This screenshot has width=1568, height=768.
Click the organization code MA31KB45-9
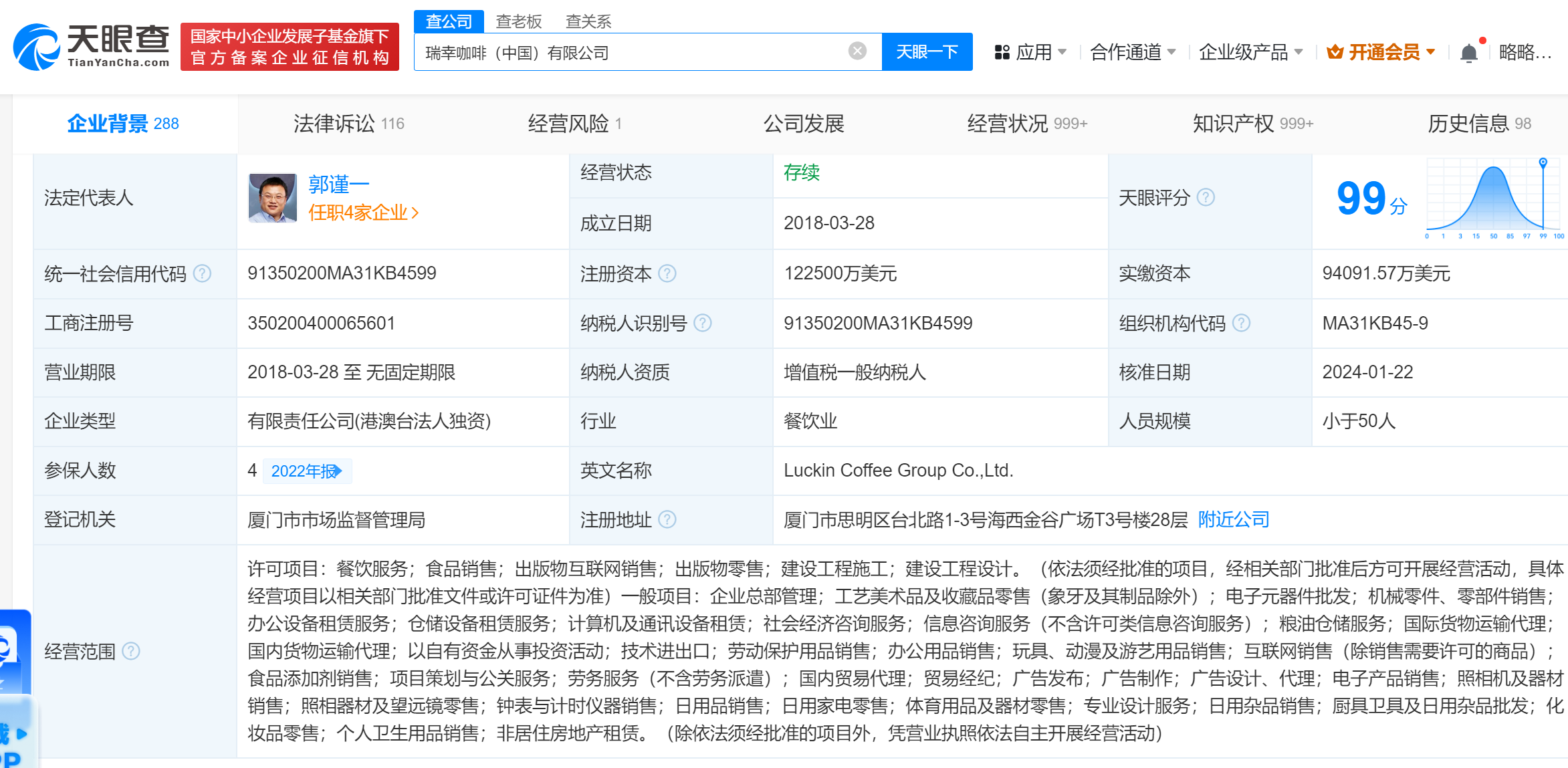tap(1375, 324)
